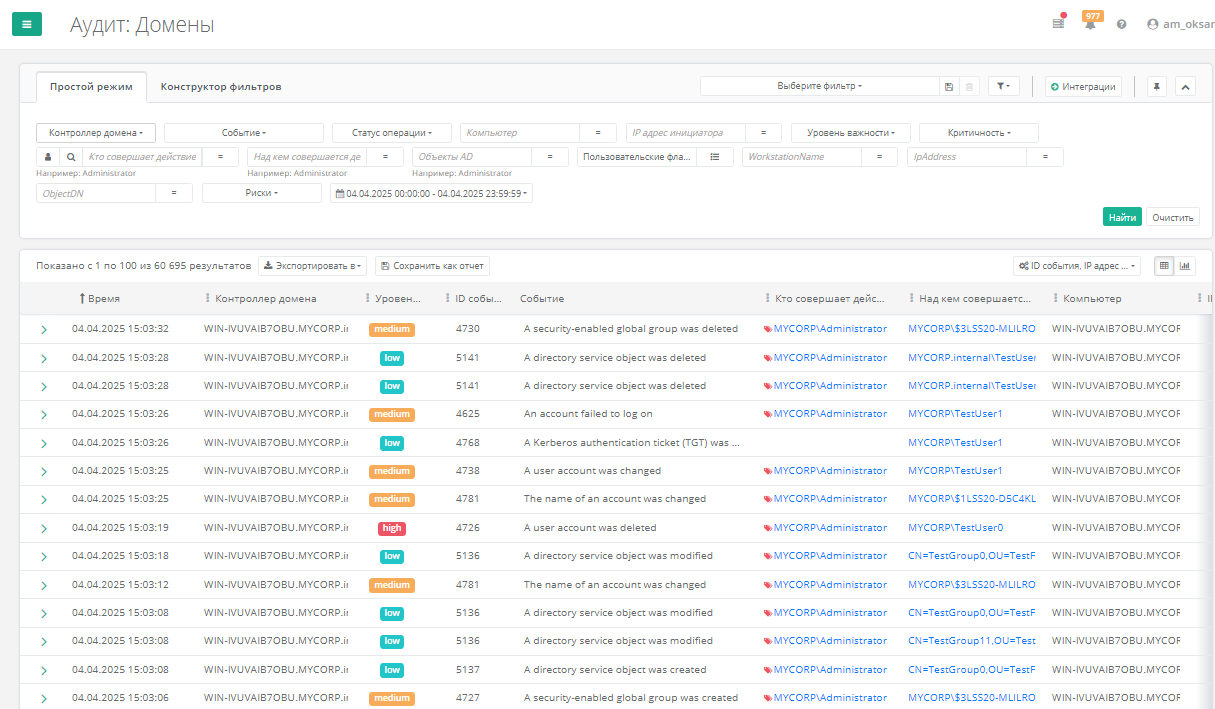Switch to table view of results
Screen dimensions: 1215x709
[1164, 266]
